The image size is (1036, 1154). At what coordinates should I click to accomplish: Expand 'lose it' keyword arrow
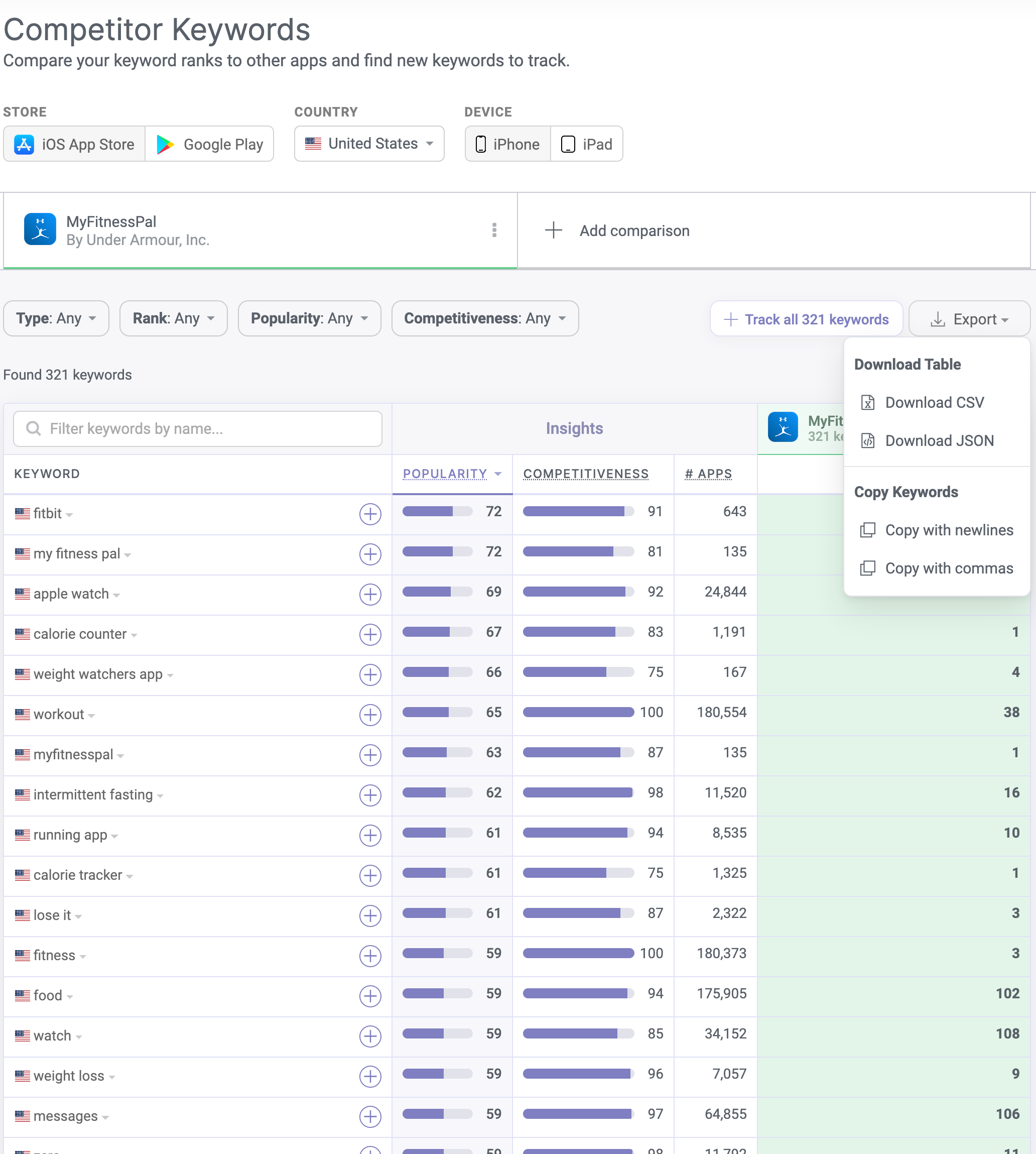pyautogui.click(x=79, y=916)
